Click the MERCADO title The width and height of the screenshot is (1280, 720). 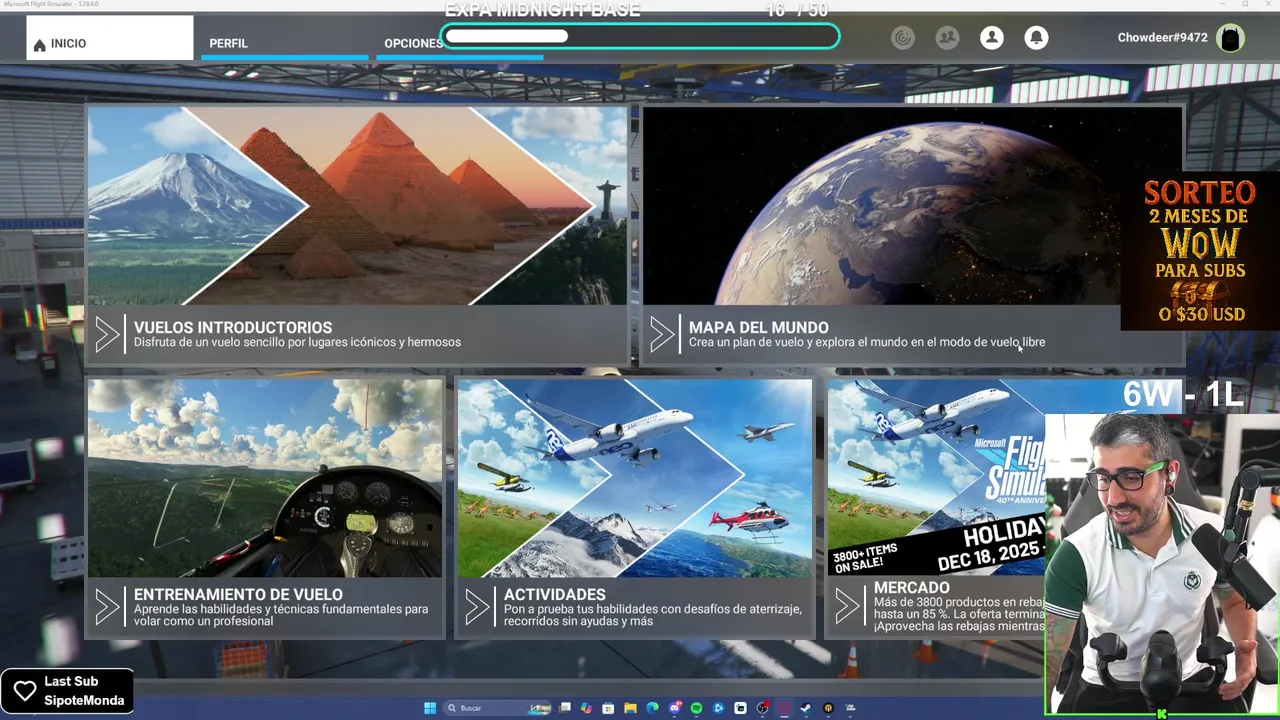pyautogui.click(x=911, y=588)
